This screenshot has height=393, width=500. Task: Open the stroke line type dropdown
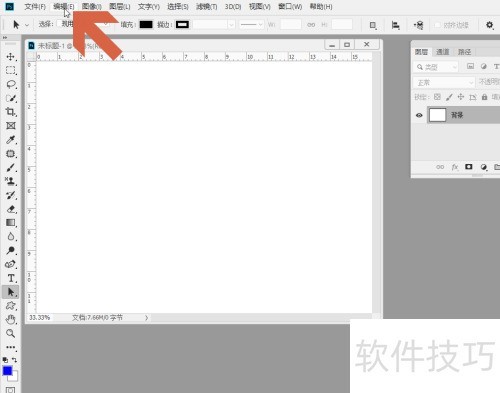(x=252, y=25)
